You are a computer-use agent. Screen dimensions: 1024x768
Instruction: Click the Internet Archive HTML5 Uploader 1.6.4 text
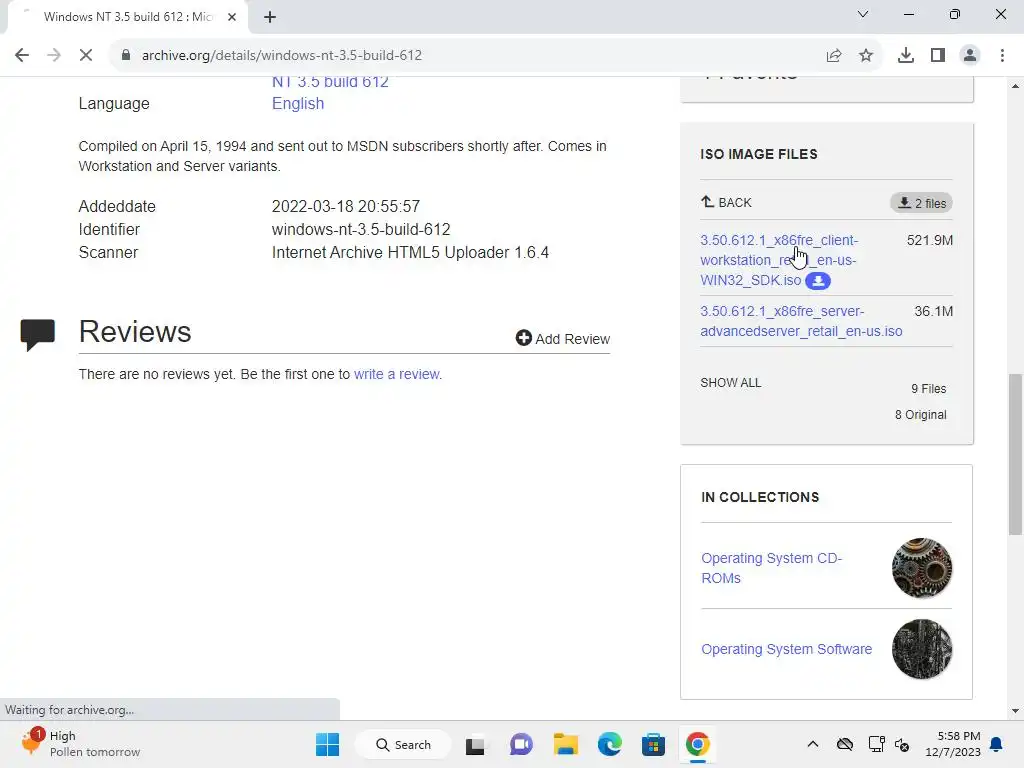[410, 253]
